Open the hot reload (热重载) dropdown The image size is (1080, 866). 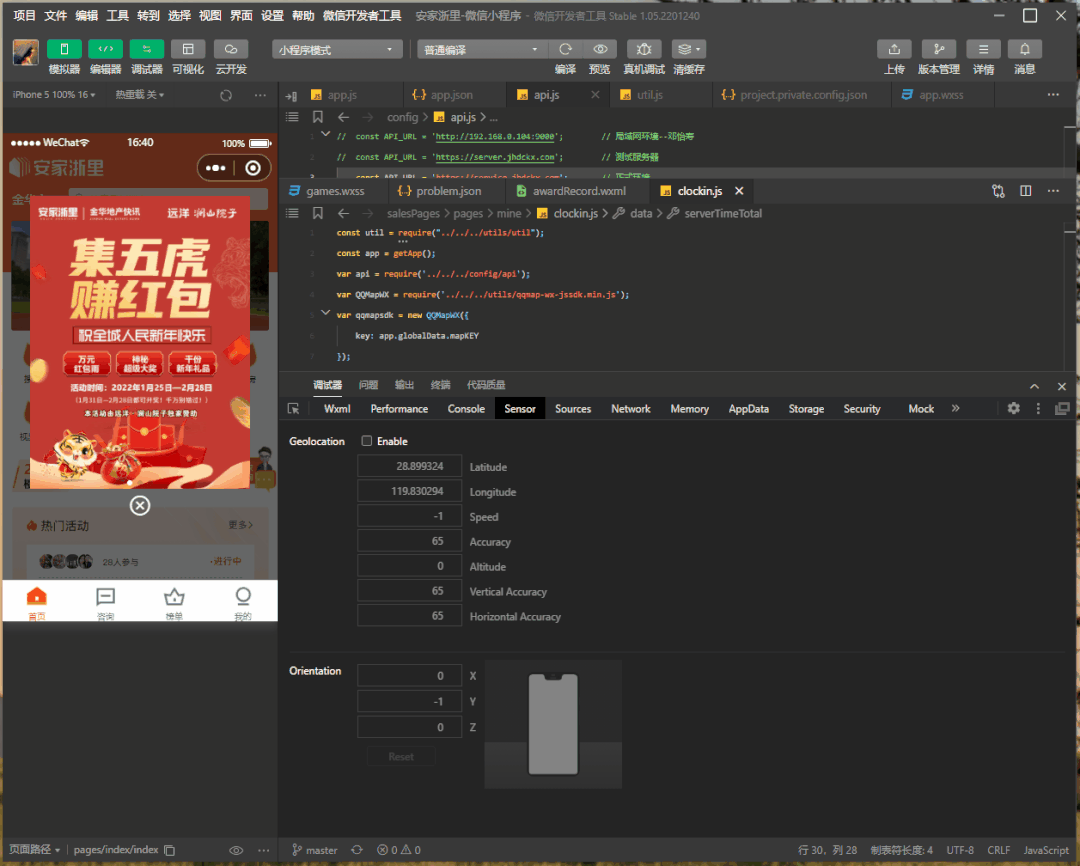pyautogui.click(x=140, y=94)
